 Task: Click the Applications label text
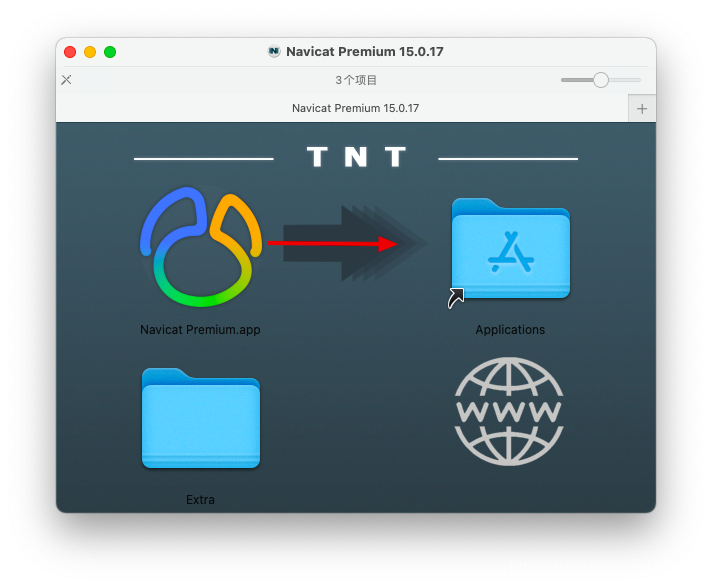pyautogui.click(x=510, y=330)
